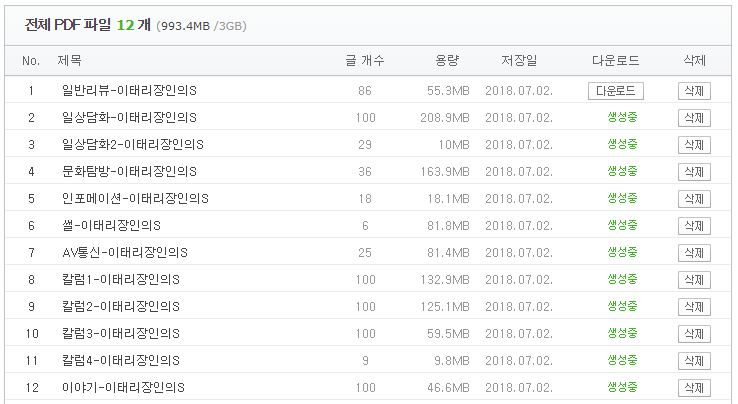Click the 제목 column header
Screen dimensions: 738x404
click(70, 60)
